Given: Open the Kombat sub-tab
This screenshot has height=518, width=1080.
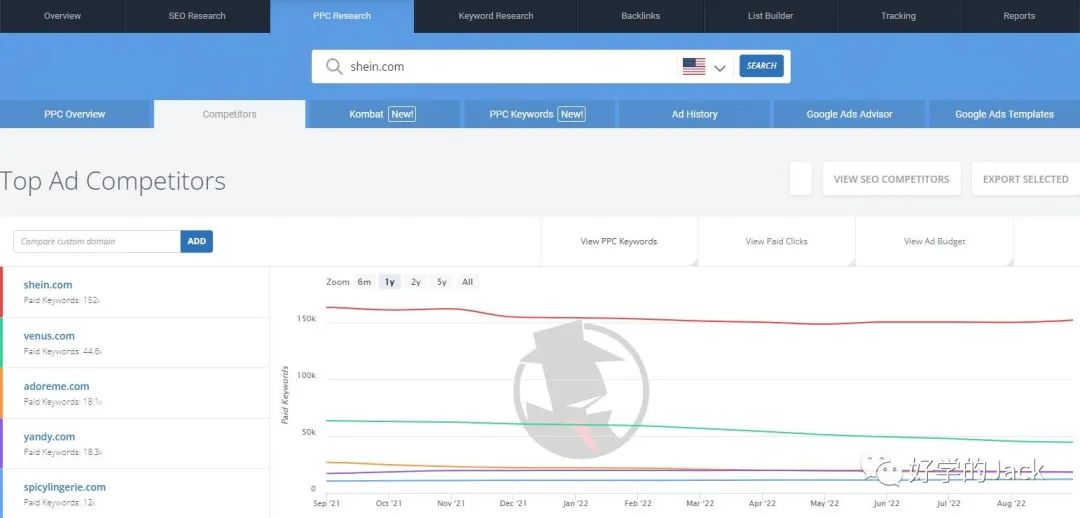Looking at the screenshot, I should (382, 114).
